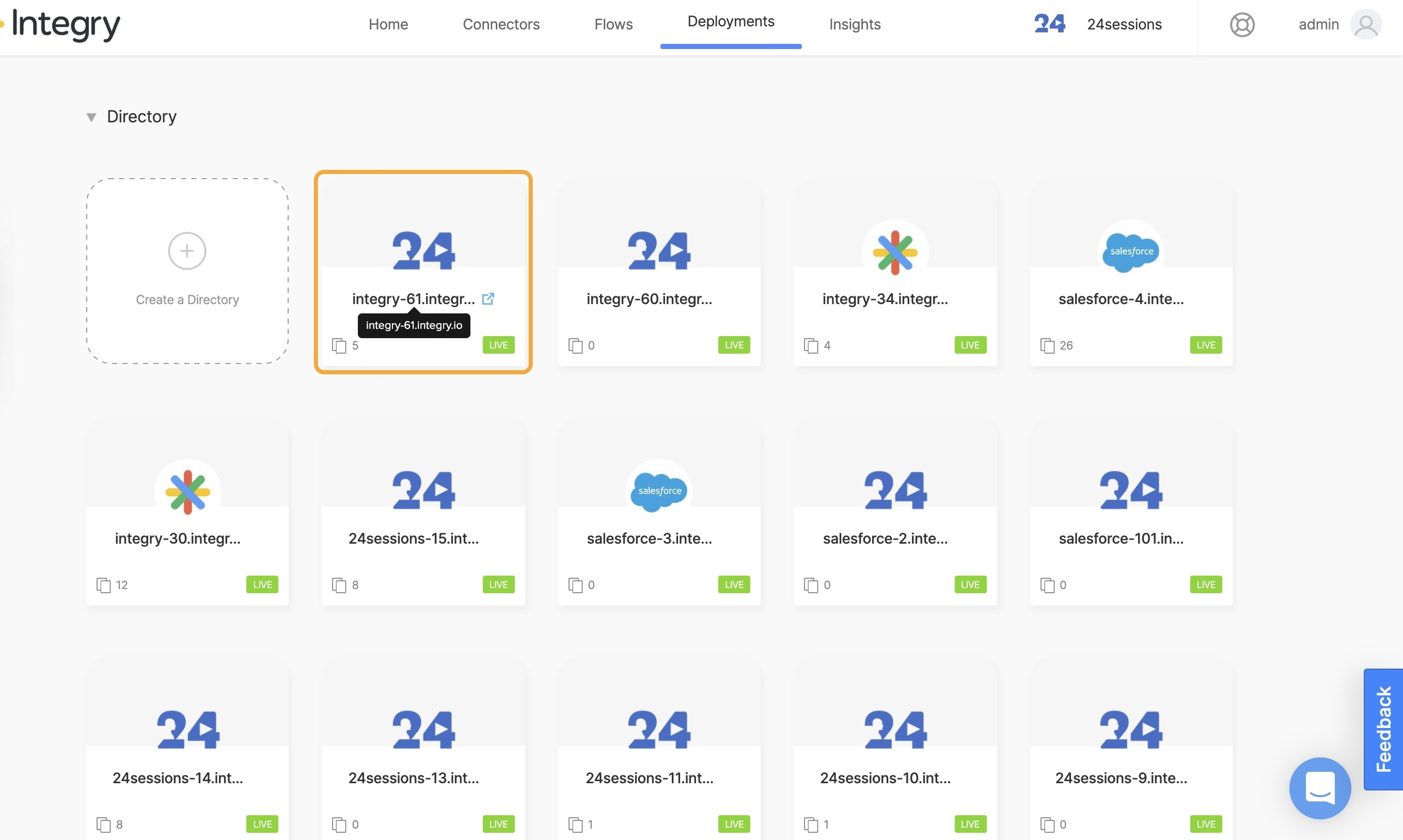1403x840 pixels.
Task: Click the admin username label
Action: click(1318, 24)
